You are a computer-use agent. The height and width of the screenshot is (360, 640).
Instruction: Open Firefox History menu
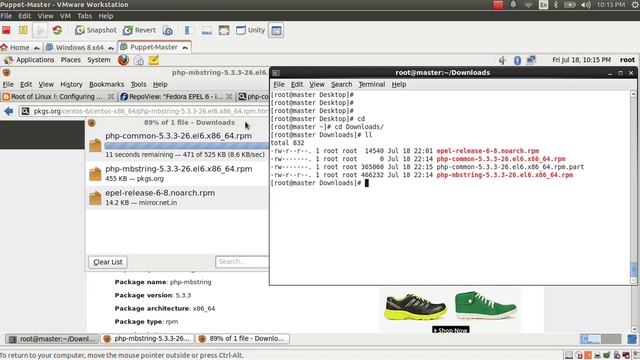click(71, 84)
